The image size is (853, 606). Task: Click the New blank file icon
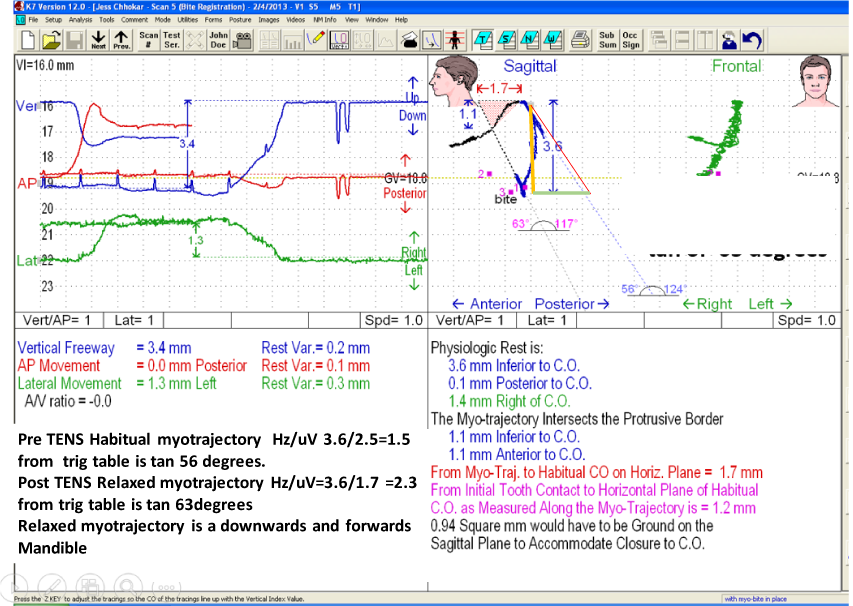[29, 41]
